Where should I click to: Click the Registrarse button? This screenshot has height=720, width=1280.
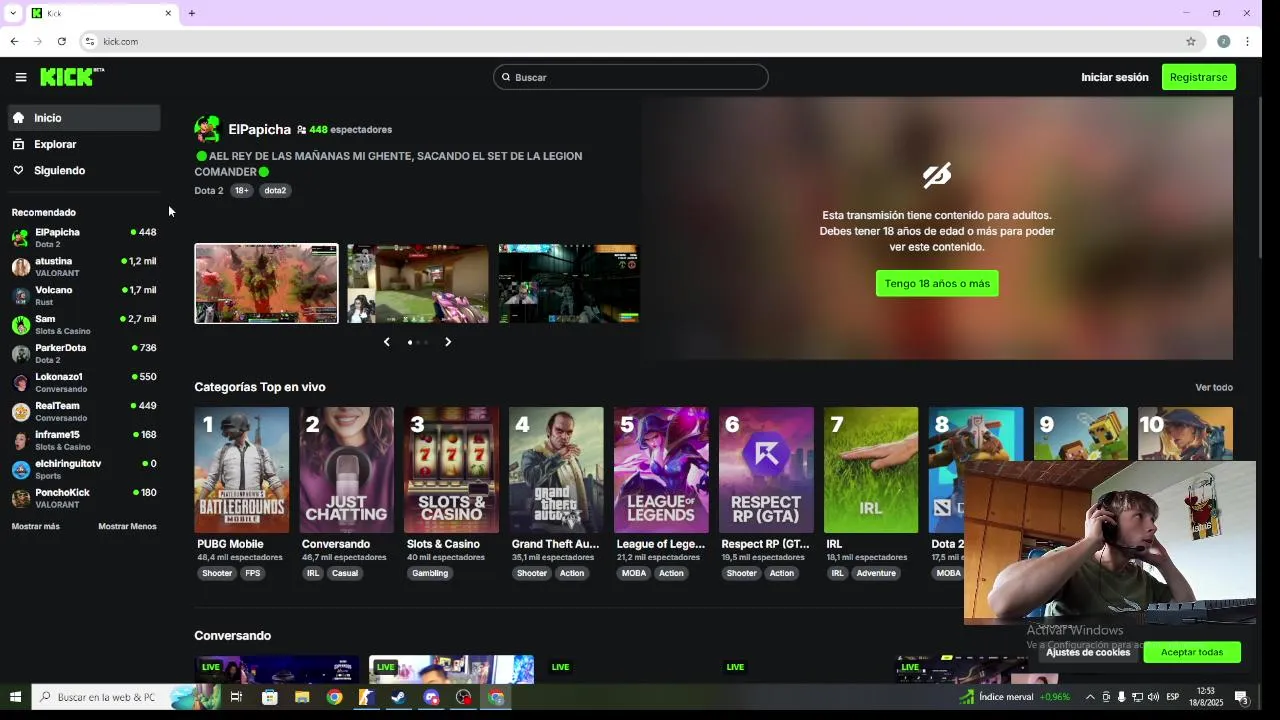point(1198,77)
